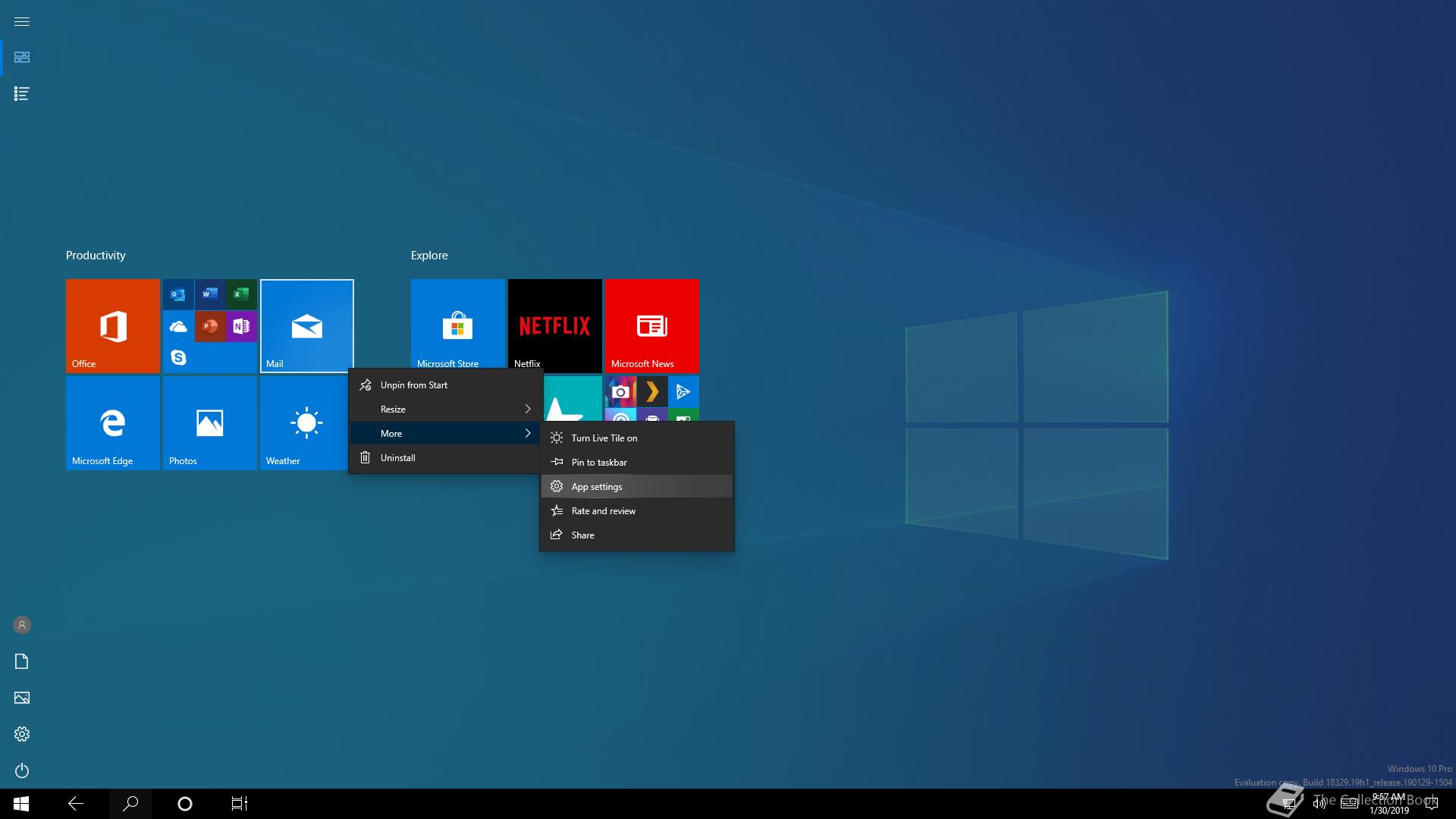Launch the Microsoft News tile
The image size is (1456, 819).
click(x=652, y=326)
